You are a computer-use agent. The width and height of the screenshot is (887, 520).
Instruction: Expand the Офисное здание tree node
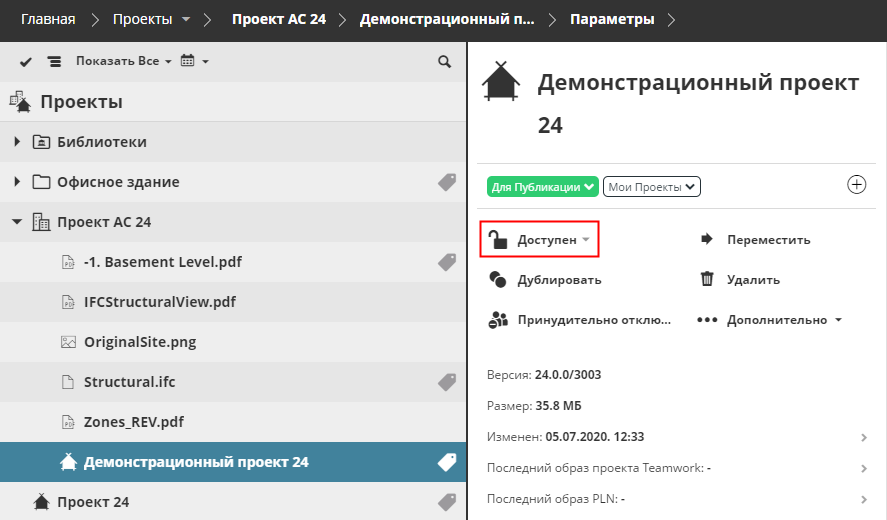tap(17, 182)
